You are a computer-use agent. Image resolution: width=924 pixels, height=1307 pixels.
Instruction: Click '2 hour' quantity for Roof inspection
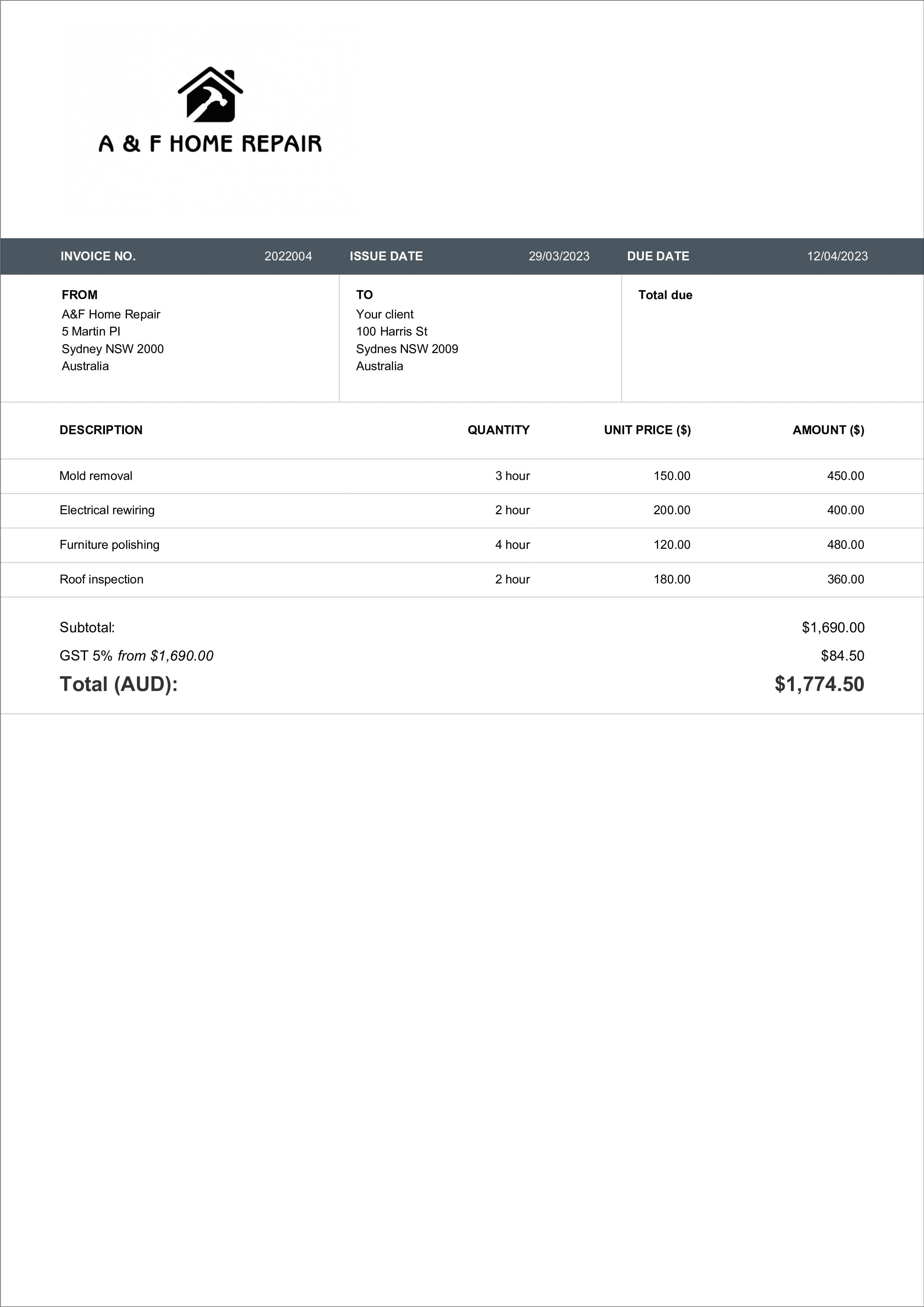click(x=512, y=580)
